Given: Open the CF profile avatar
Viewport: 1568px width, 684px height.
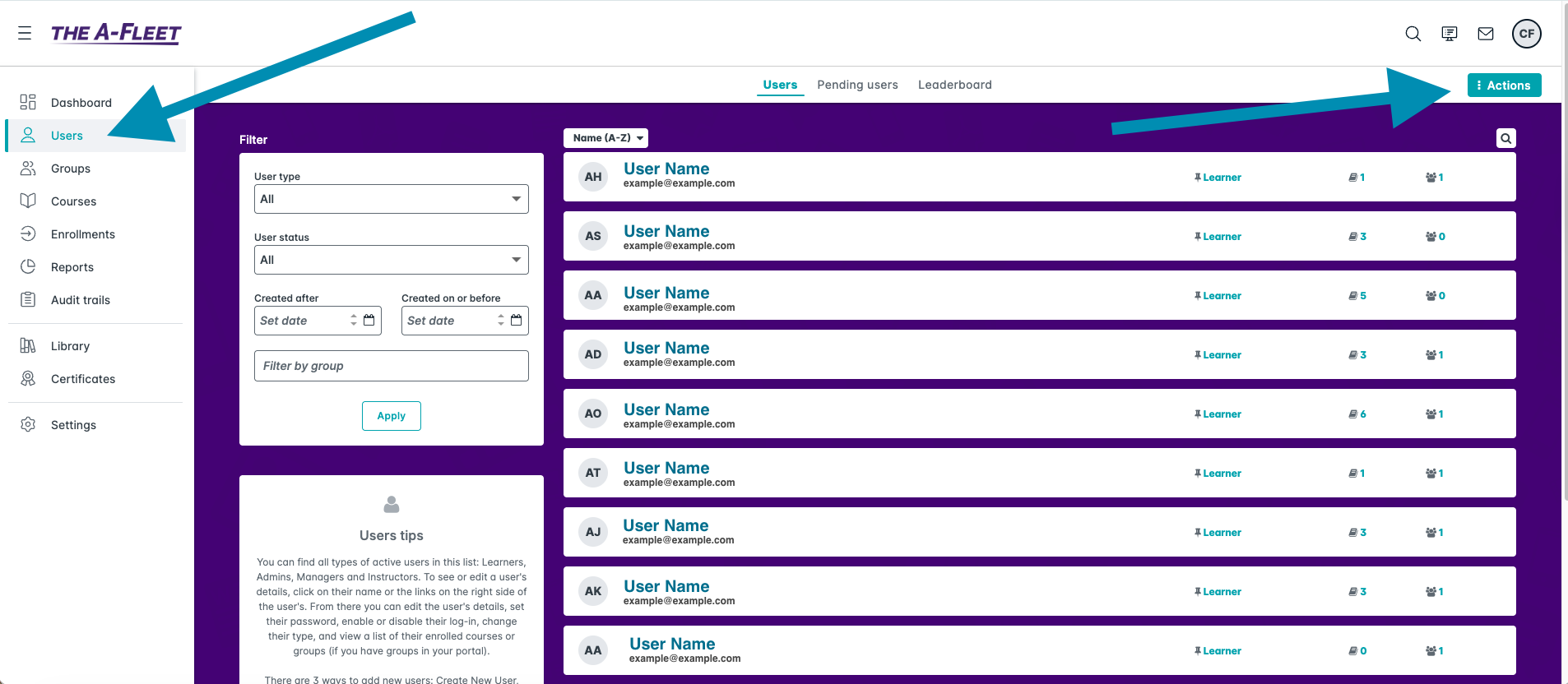Looking at the screenshot, I should (1526, 34).
